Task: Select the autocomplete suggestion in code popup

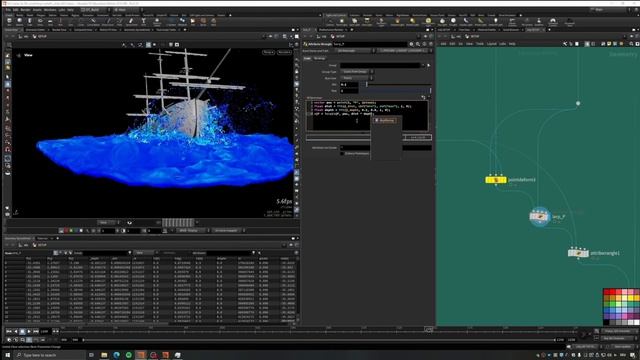Action: tap(384, 120)
